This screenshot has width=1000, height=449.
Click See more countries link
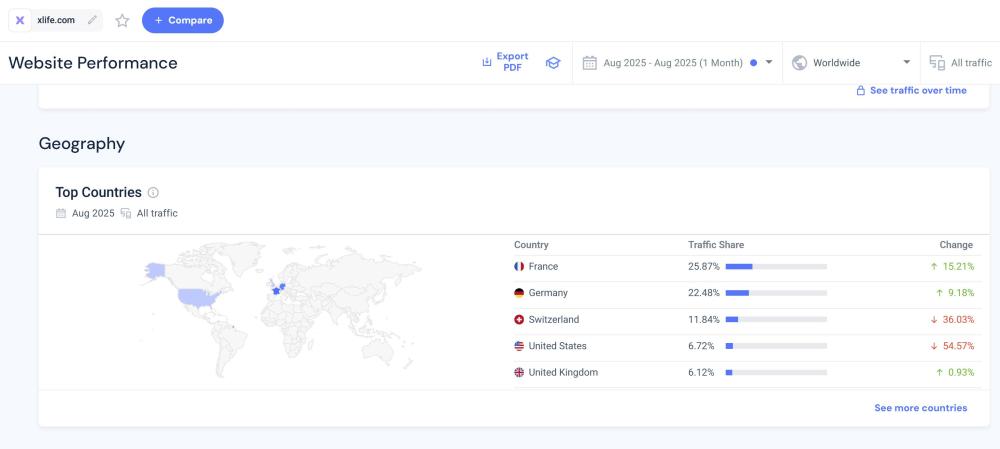pos(920,408)
